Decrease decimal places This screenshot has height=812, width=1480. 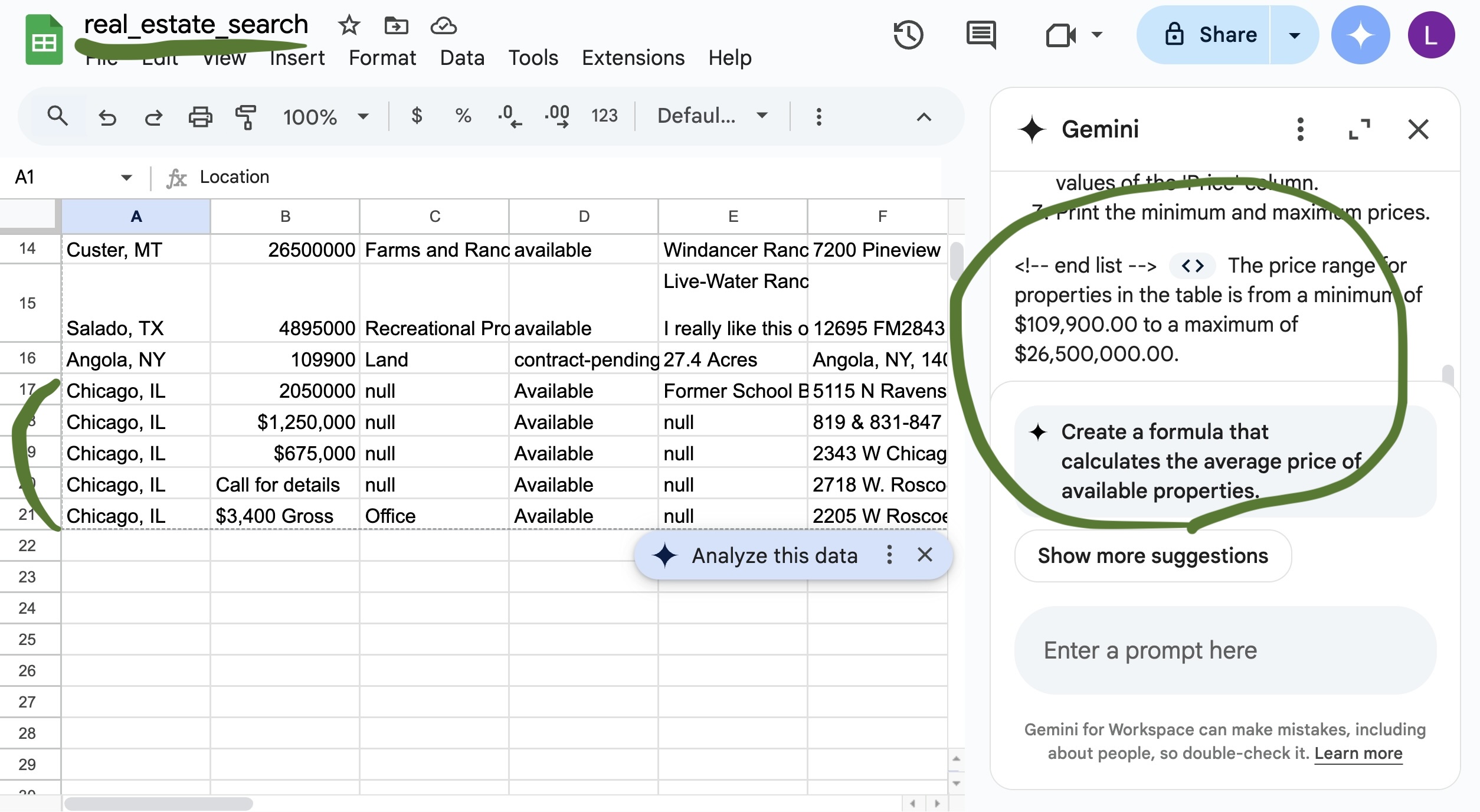pos(510,116)
